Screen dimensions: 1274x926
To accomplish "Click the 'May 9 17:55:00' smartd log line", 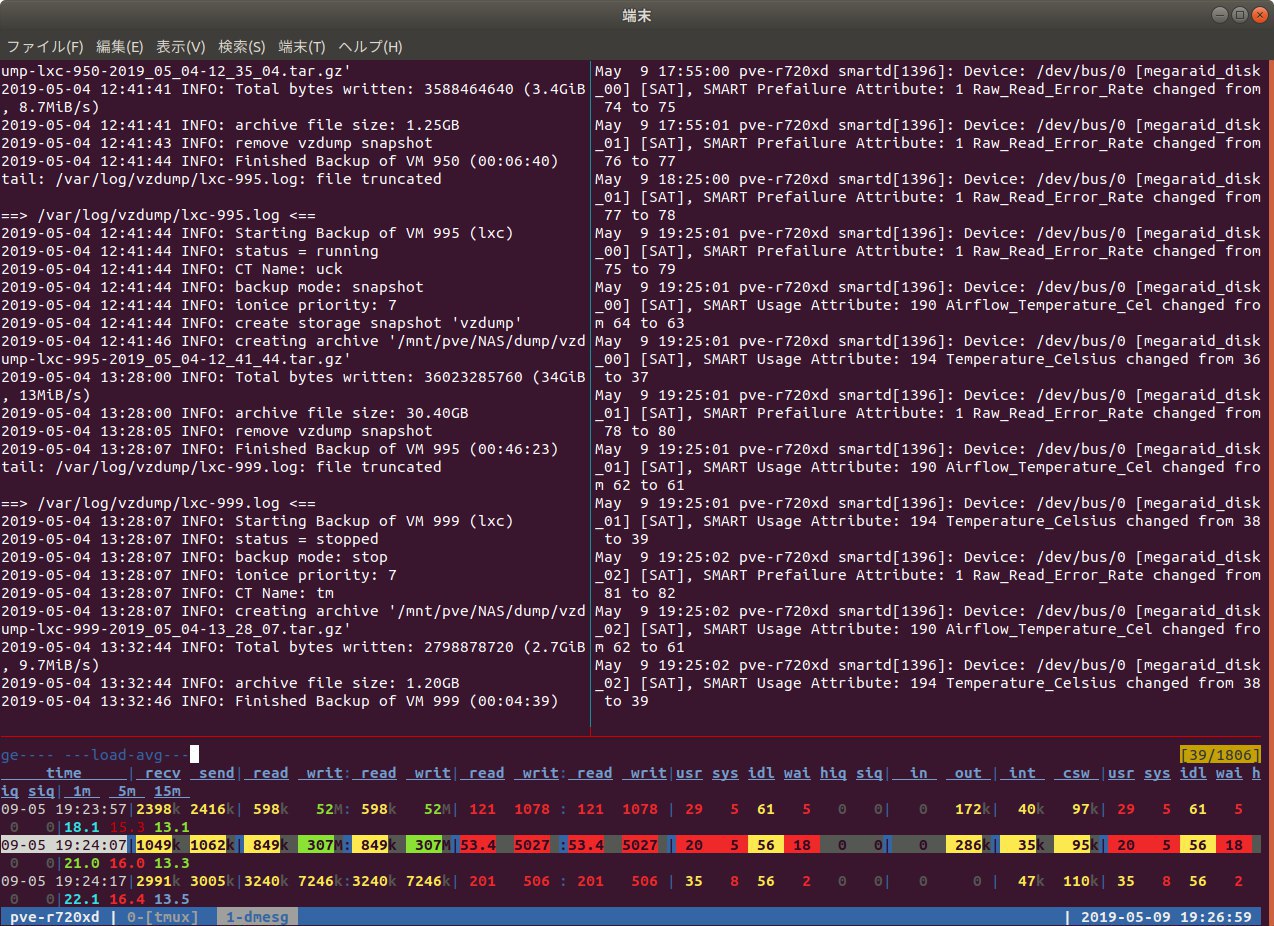I will [928, 71].
